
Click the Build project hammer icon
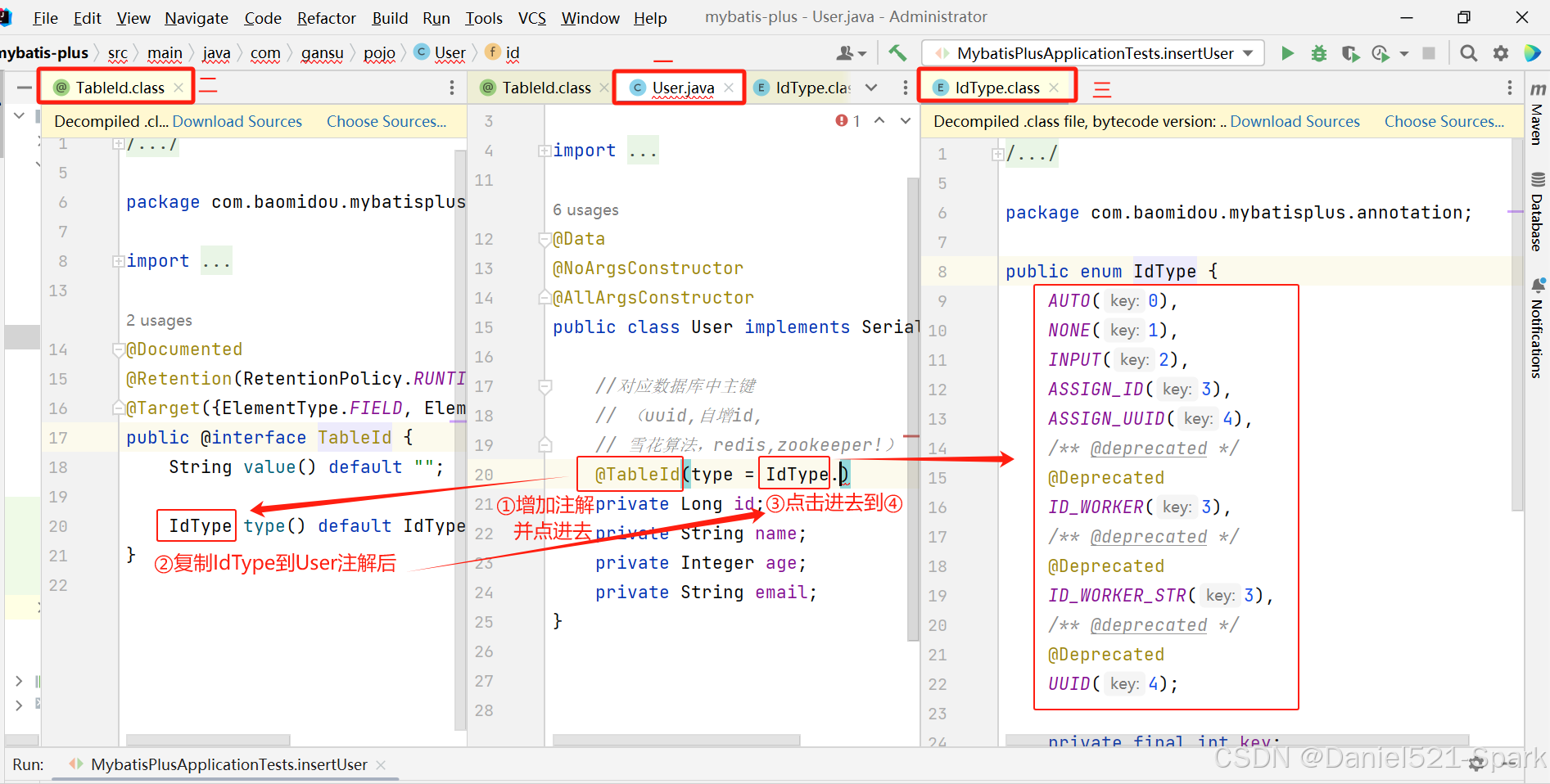click(x=897, y=53)
